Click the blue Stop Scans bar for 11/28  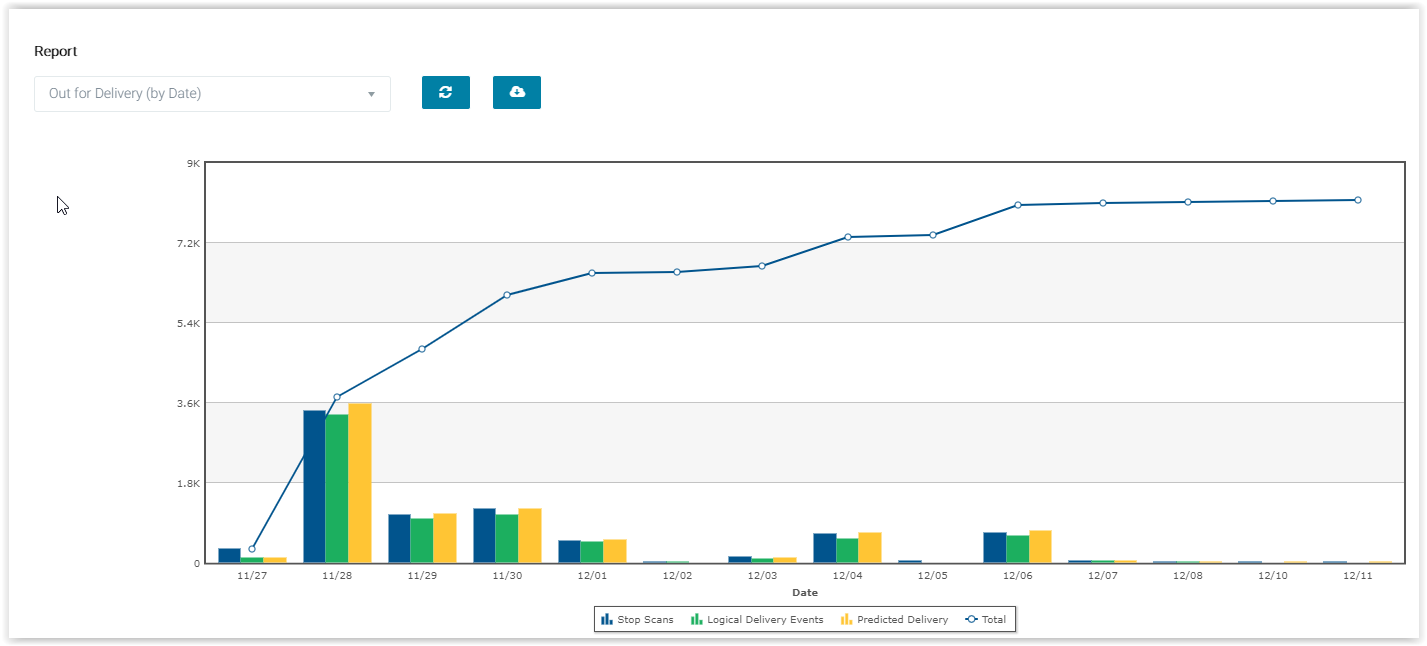tap(314, 487)
